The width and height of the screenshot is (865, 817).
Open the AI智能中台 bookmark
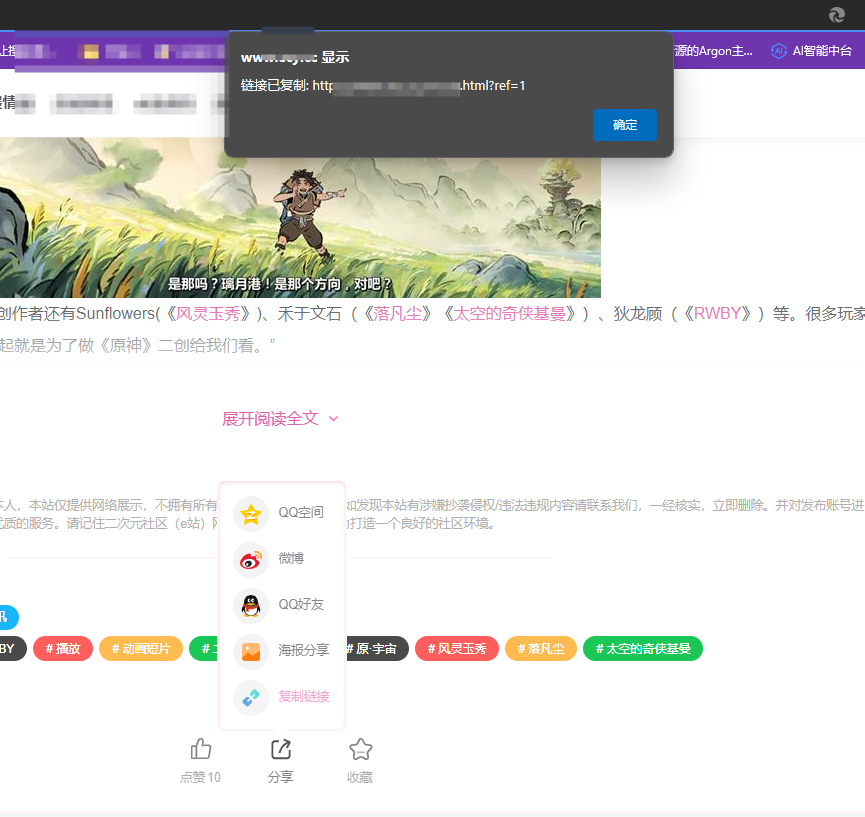click(x=812, y=51)
